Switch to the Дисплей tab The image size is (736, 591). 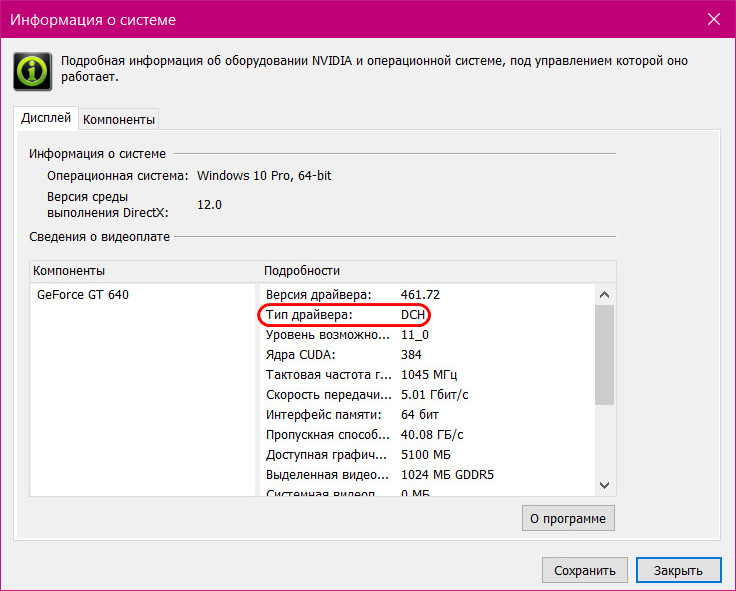tap(46, 117)
